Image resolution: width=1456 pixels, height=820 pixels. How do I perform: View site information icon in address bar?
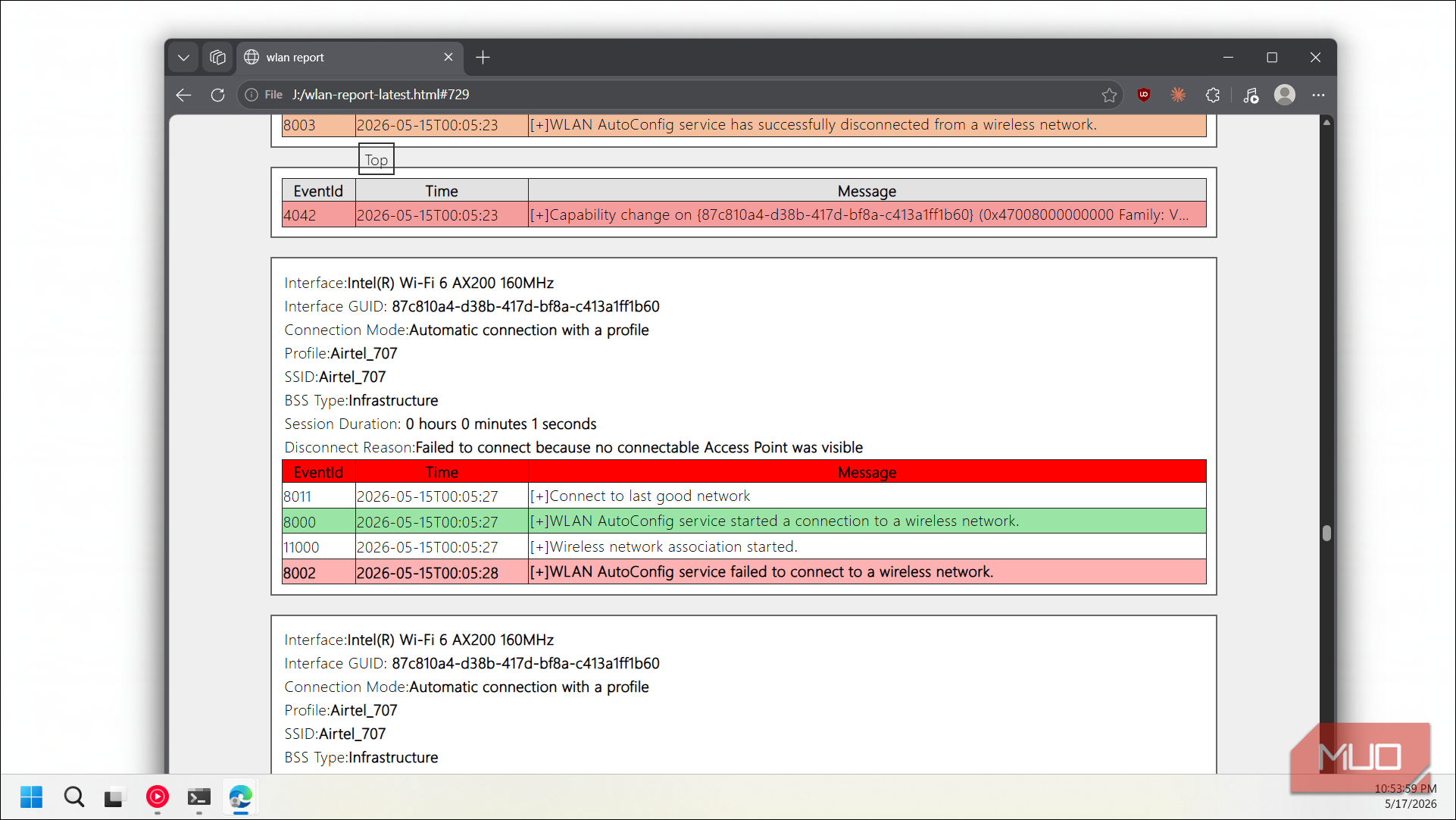pos(252,95)
